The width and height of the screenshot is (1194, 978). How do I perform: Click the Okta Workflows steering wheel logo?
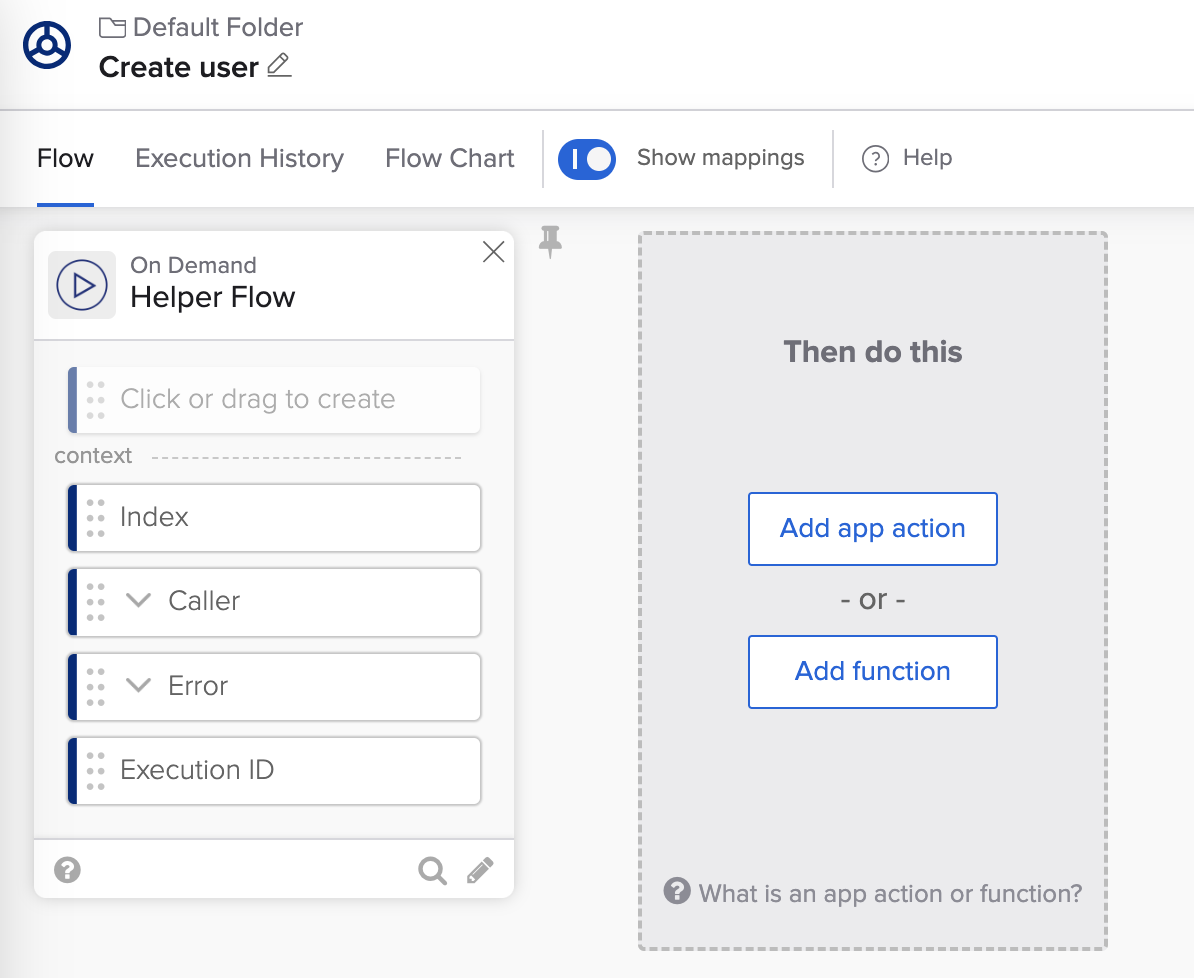click(x=47, y=46)
